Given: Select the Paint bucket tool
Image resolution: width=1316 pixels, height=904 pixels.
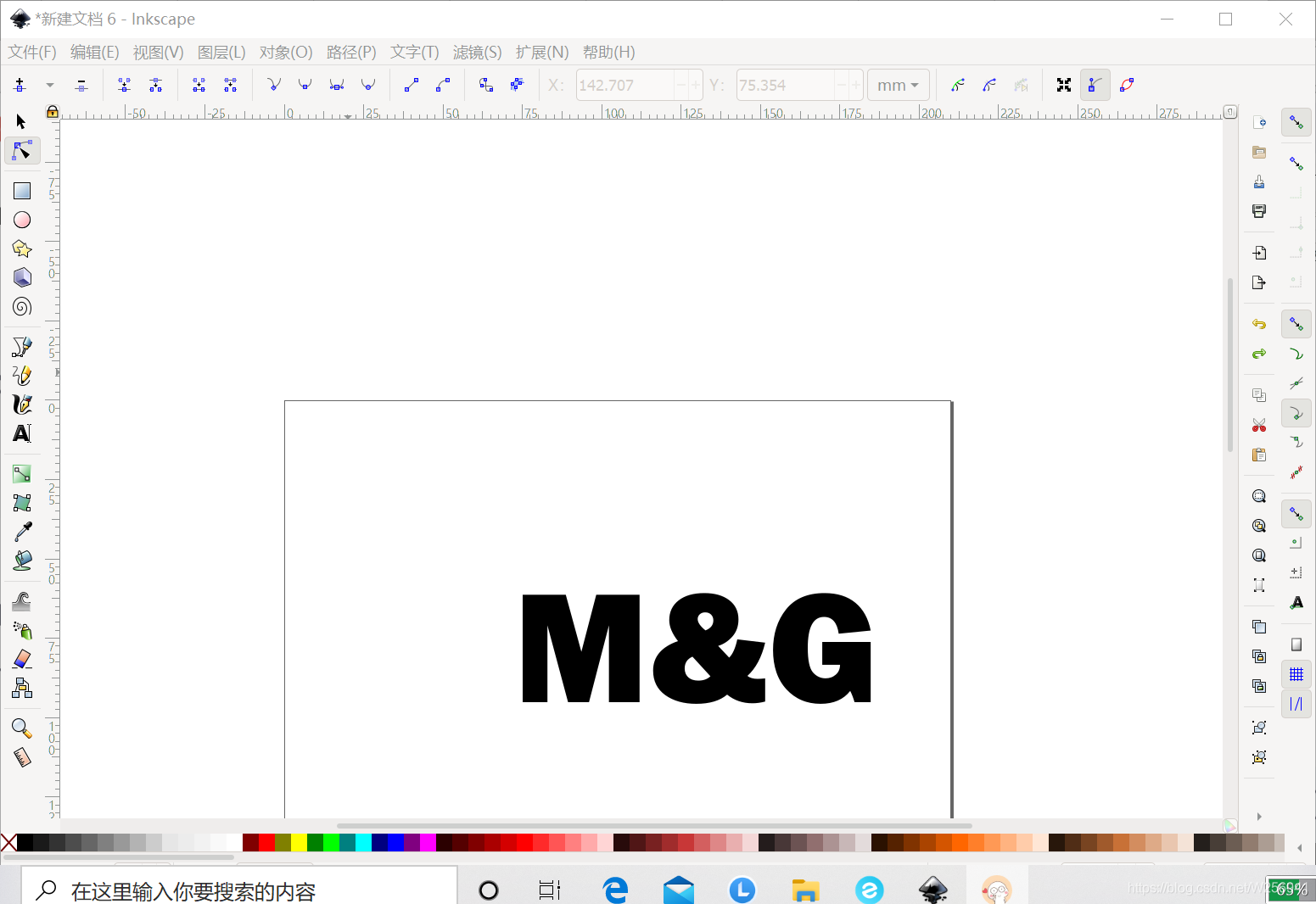Looking at the screenshot, I should pyautogui.click(x=22, y=561).
